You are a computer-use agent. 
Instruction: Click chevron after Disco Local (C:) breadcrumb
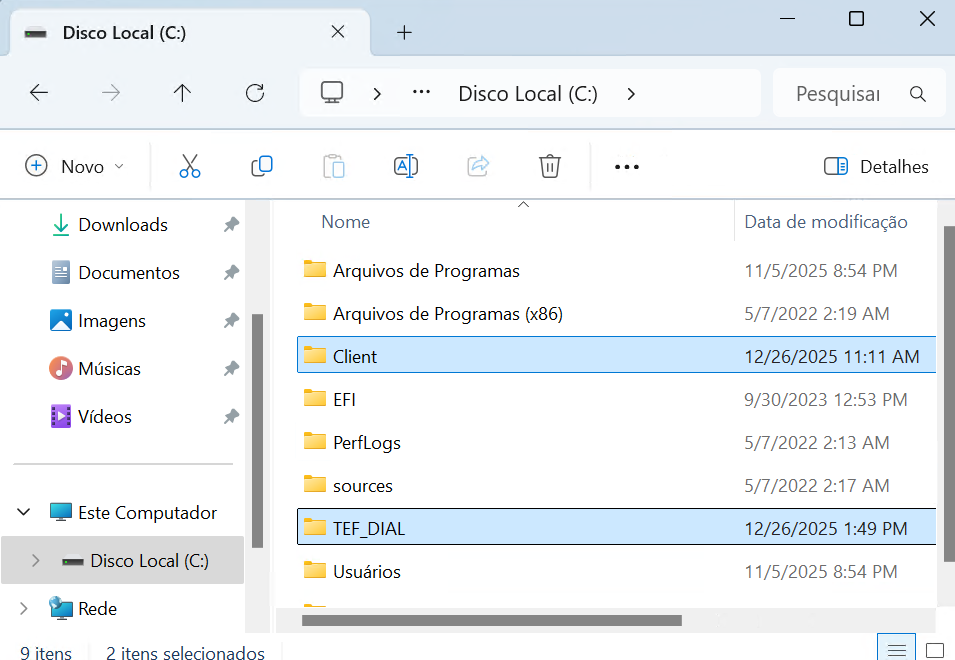pos(631,94)
